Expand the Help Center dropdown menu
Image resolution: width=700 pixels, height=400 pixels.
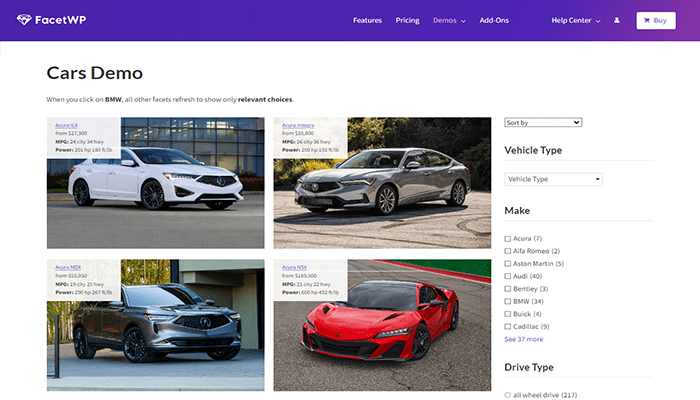pyautogui.click(x=575, y=21)
